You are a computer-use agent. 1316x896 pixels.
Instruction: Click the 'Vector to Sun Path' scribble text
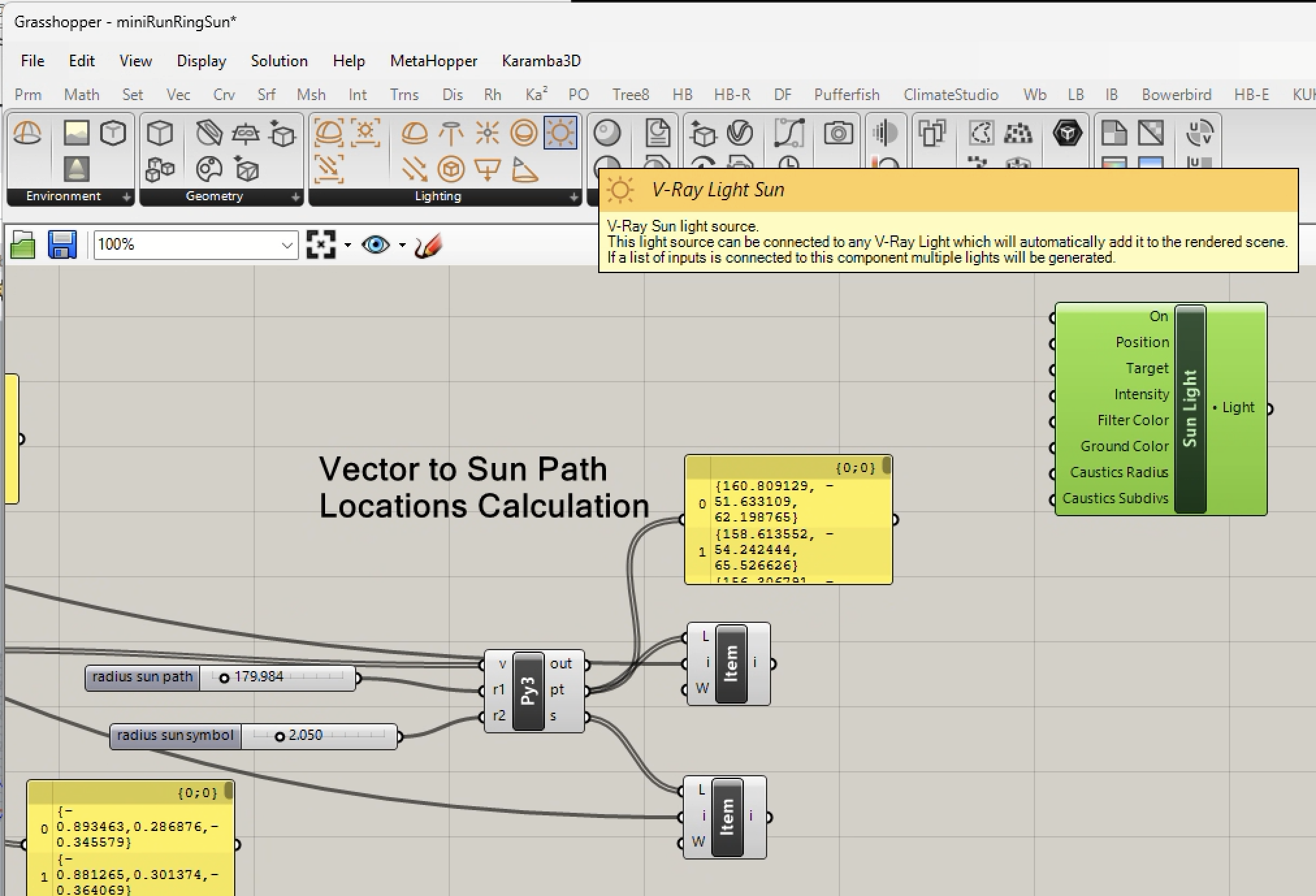pyautogui.click(x=463, y=469)
